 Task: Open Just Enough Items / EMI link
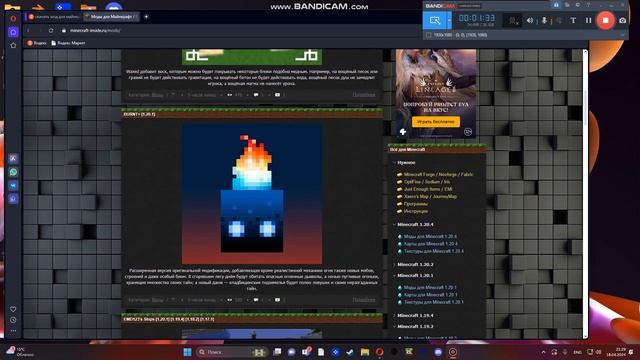click(428, 189)
